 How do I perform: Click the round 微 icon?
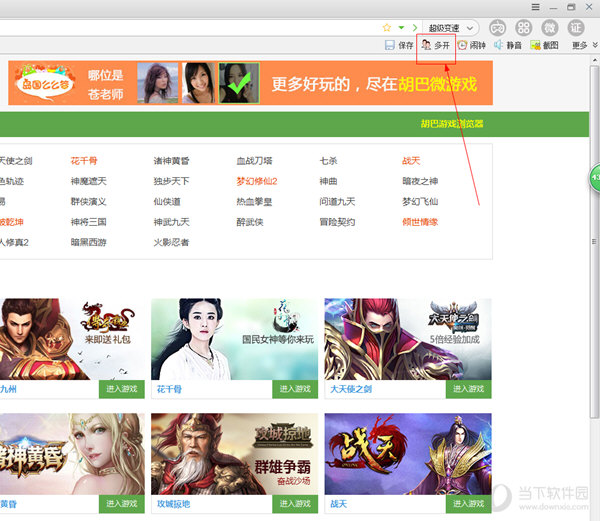coord(550,28)
